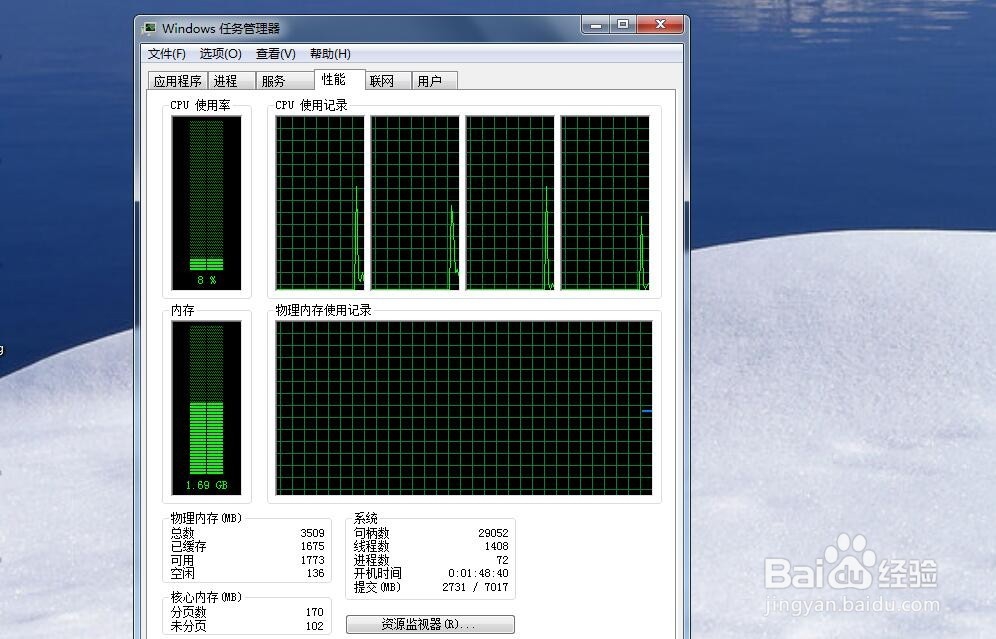996x639 pixels.
Task: Switch to the 应用程序 tab
Action: click(178, 81)
